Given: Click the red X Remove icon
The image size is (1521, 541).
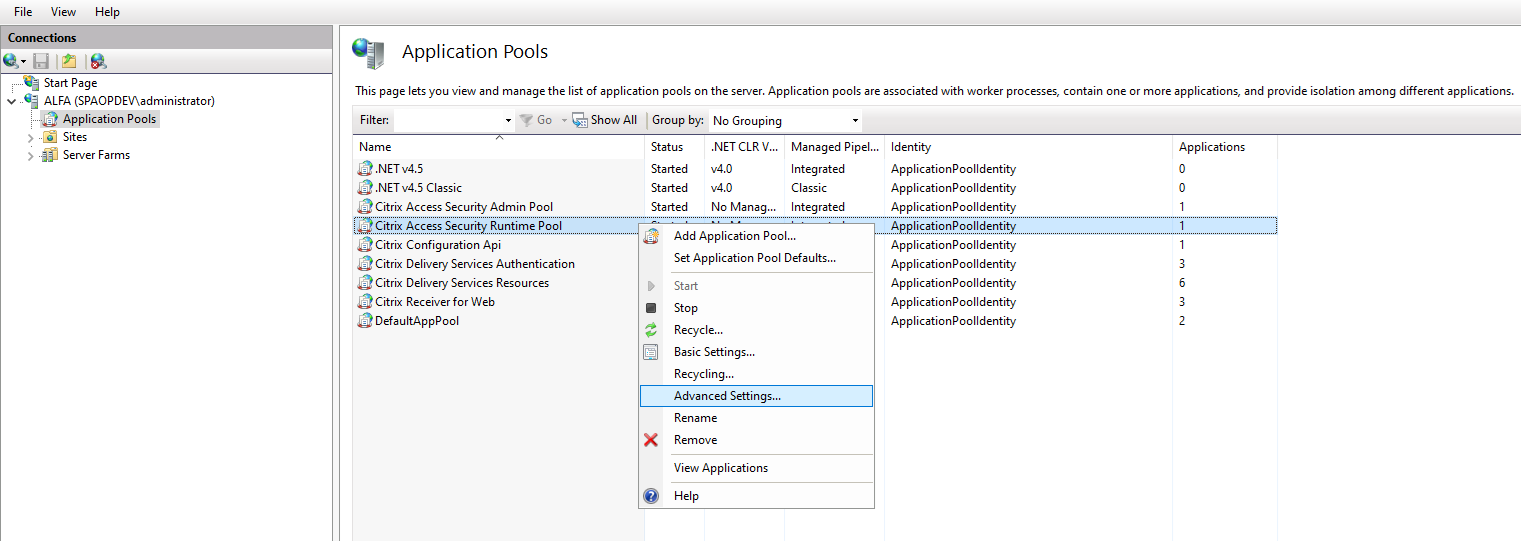Looking at the screenshot, I should click(651, 440).
